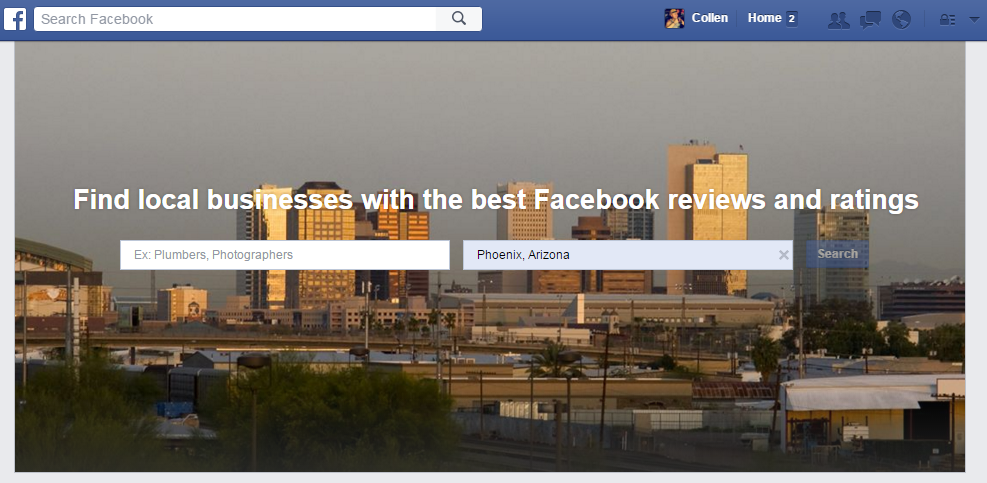Click Collen's profile picture thumbnail
This screenshot has height=483, width=987.
[674, 19]
